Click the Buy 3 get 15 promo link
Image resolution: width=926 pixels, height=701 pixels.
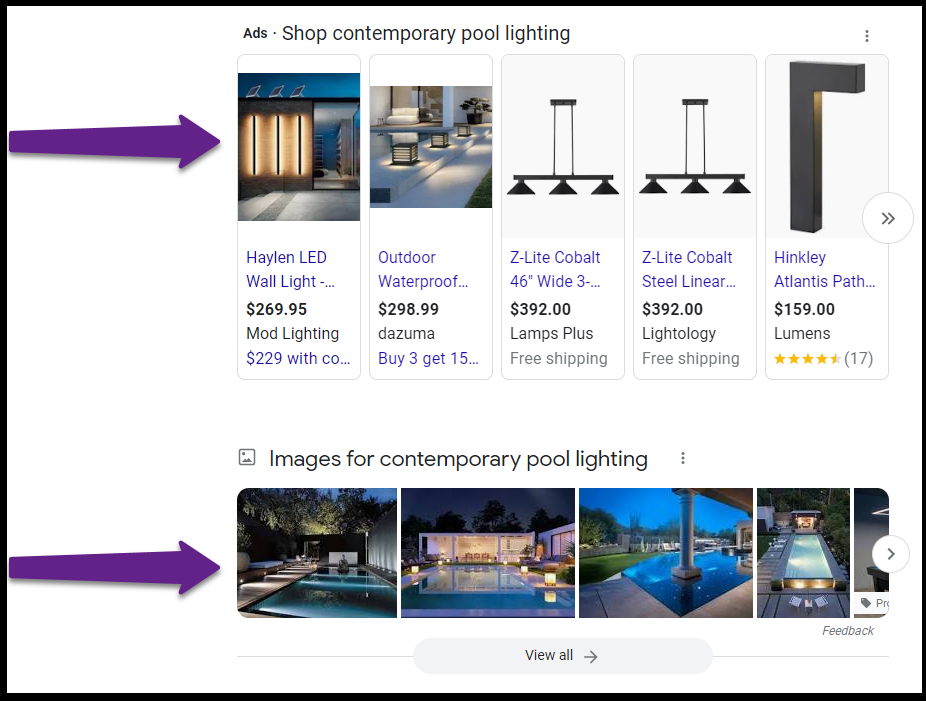428,358
